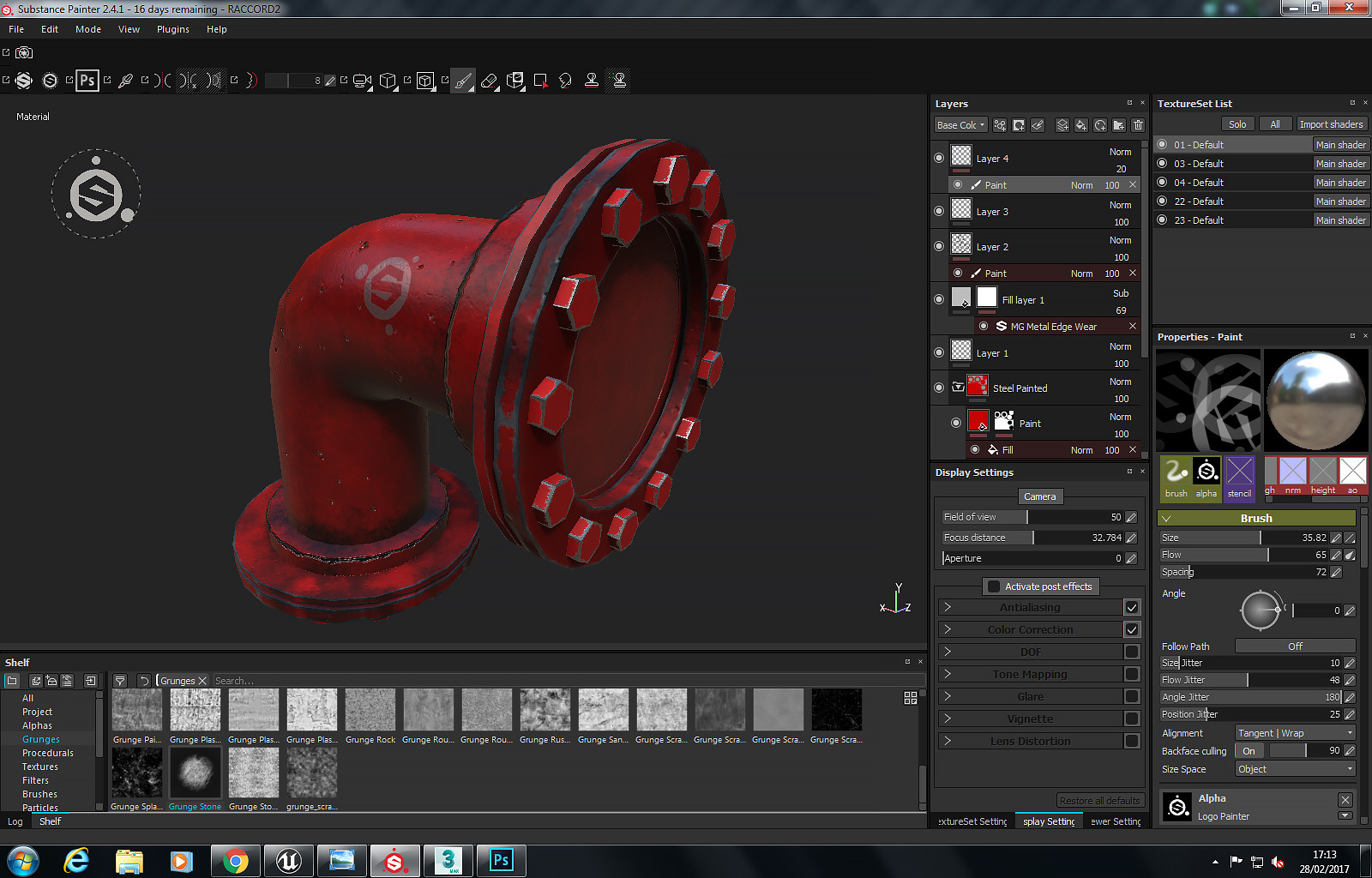Expand the DOF section arrow

tap(948, 652)
